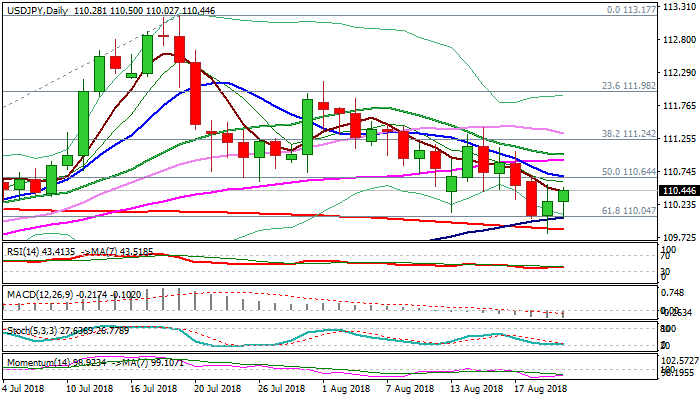This screenshot has height=400, width=700.
Task: Click the 13 Aug 2018 date label
Action: pos(476,387)
